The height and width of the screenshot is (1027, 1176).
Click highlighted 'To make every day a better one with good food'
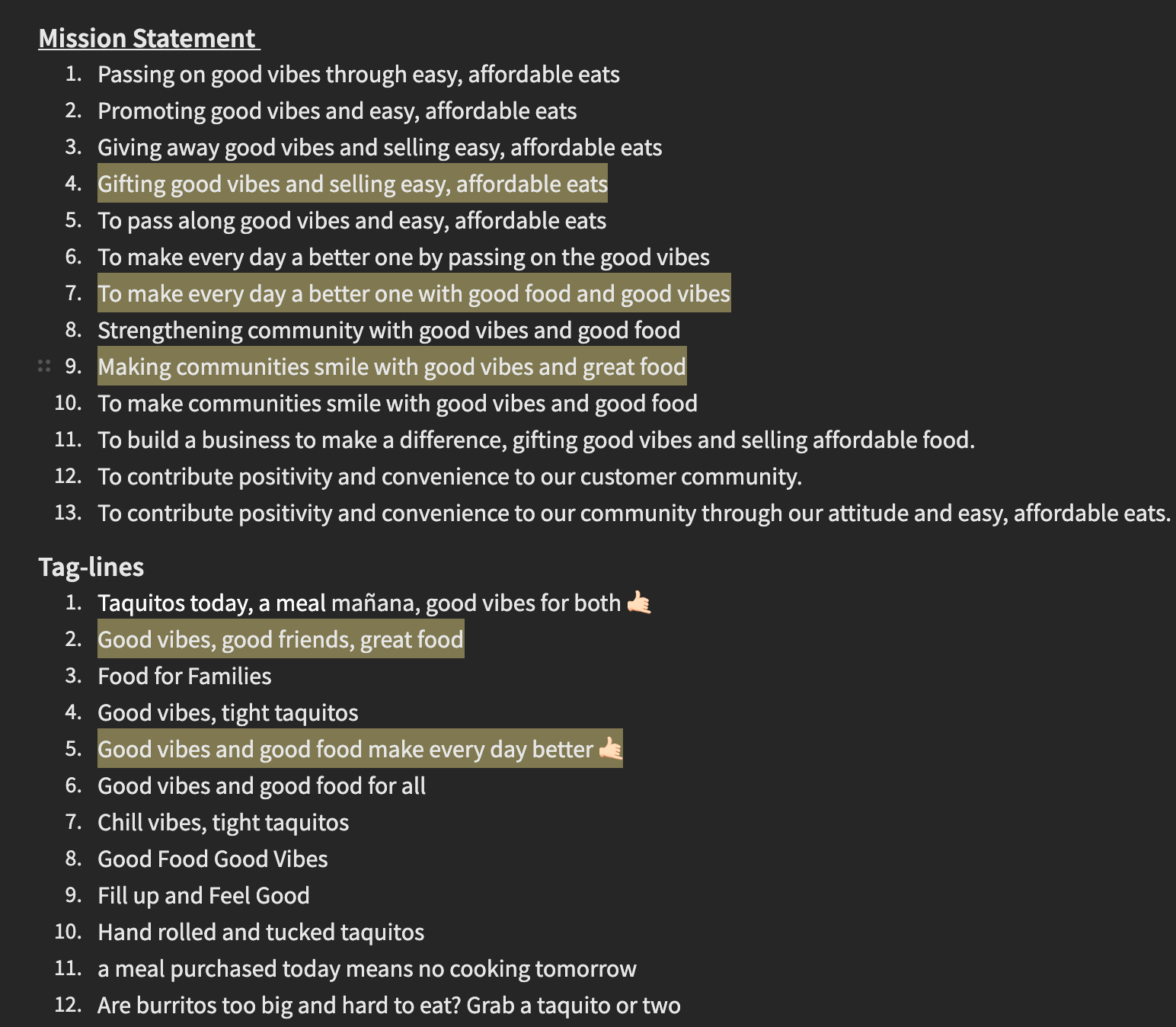point(414,294)
